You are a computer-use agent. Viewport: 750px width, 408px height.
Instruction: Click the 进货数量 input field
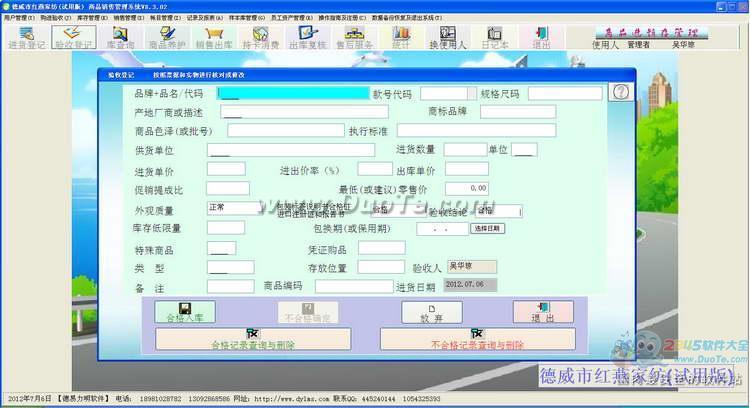click(x=464, y=150)
